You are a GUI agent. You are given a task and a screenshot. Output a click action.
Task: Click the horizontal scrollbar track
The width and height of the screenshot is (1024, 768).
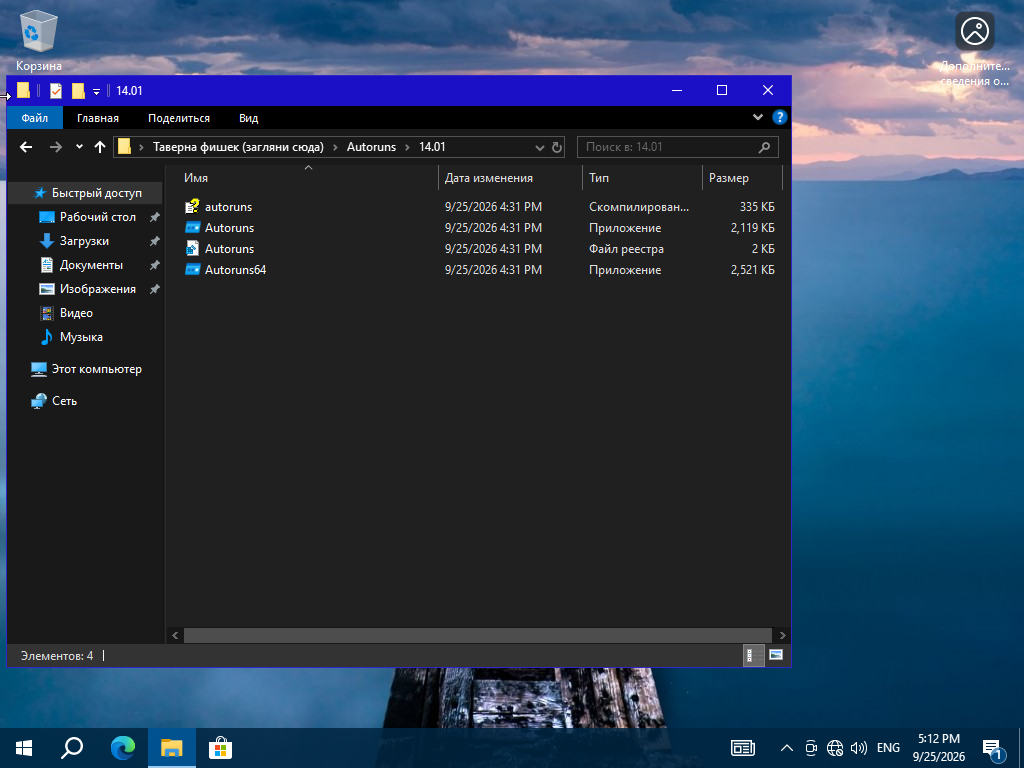(478, 635)
